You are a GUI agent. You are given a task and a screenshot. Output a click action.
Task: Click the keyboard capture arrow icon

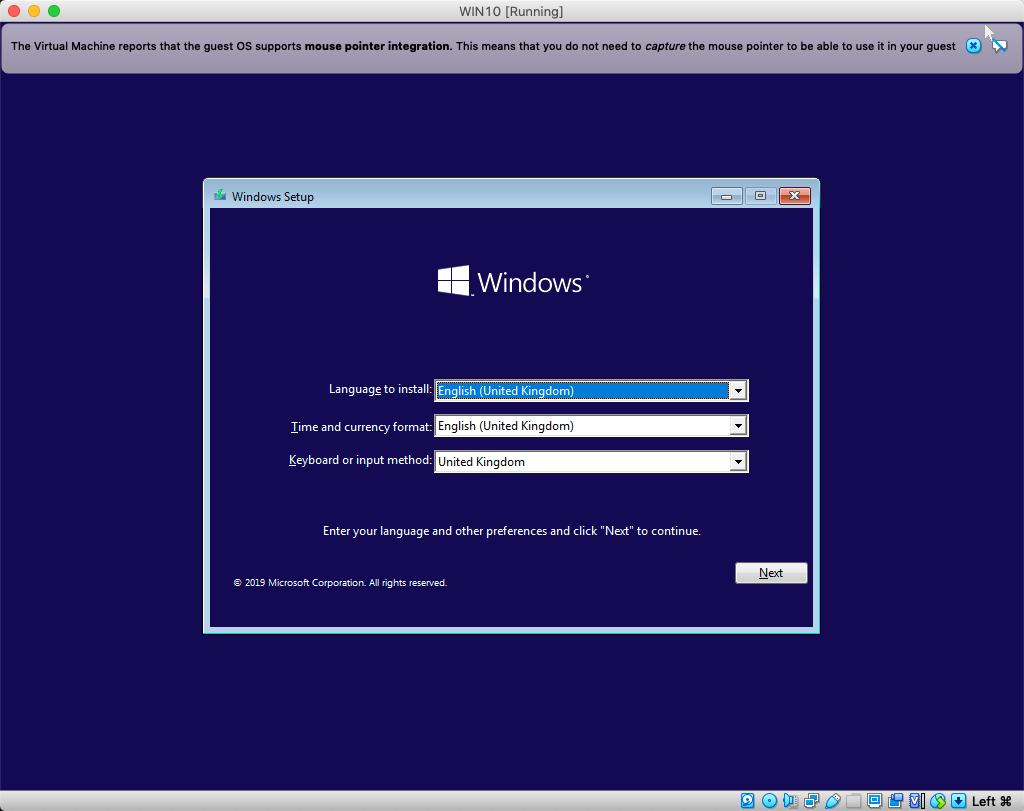[958, 801]
